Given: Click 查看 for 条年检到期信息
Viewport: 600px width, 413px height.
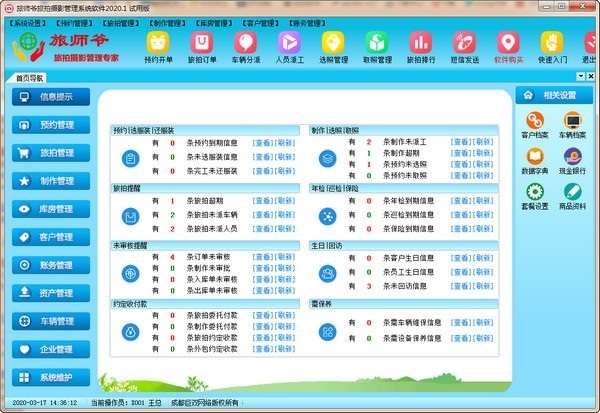Looking at the screenshot, I should [461, 201].
